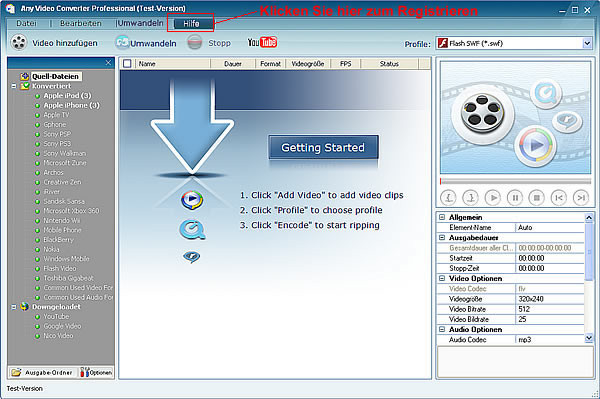Click the Format column header
600x399 pixels.
(x=270, y=64)
